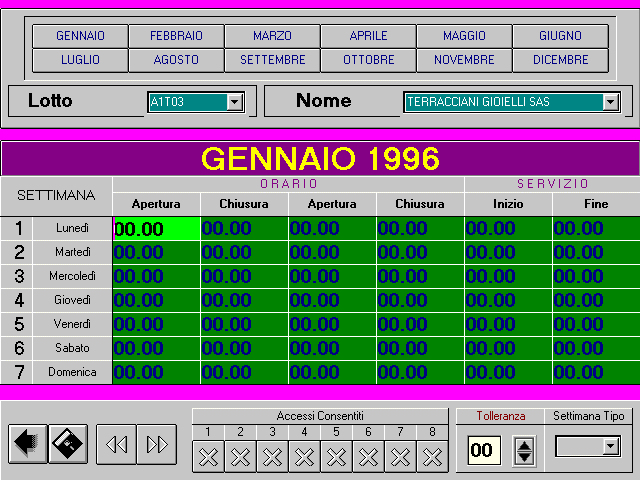This screenshot has width=640, height=480.
Task: Click the floppy disk save icon
Action: coord(69,444)
